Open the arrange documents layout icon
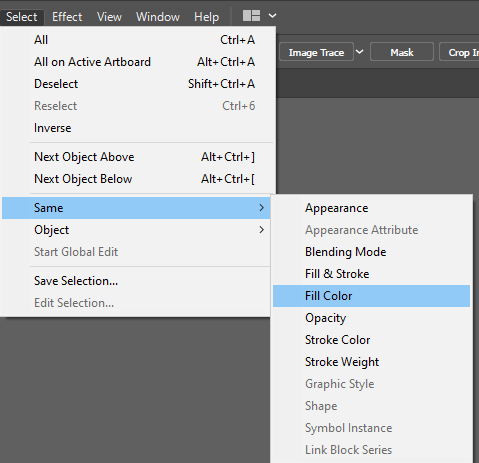Viewport: 479px width, 463px height. pos(251,16)
